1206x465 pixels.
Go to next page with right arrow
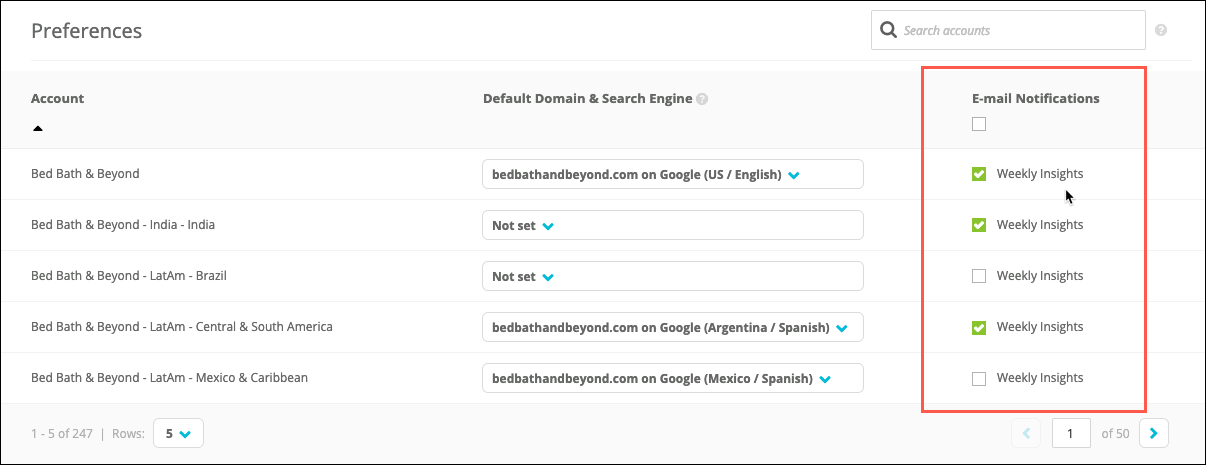pos(1154,433)
